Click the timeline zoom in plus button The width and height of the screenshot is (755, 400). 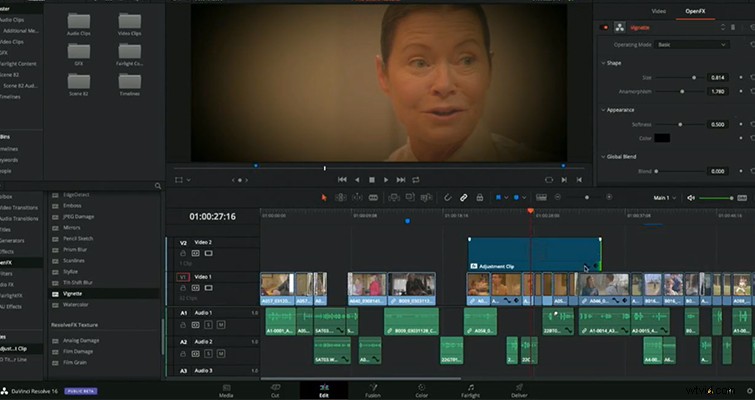pos(609,197)
